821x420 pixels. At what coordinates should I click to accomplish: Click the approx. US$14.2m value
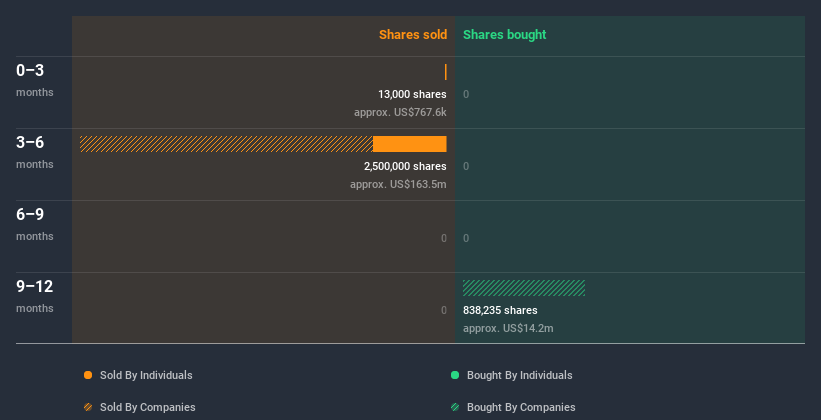(x=508, y=328)
